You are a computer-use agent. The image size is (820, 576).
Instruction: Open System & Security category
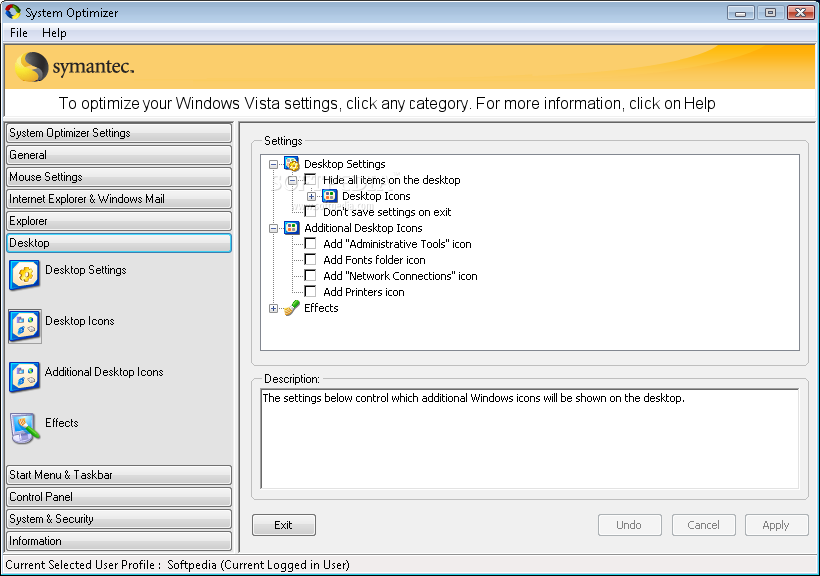pyautogui.click(x=119, y=519)
